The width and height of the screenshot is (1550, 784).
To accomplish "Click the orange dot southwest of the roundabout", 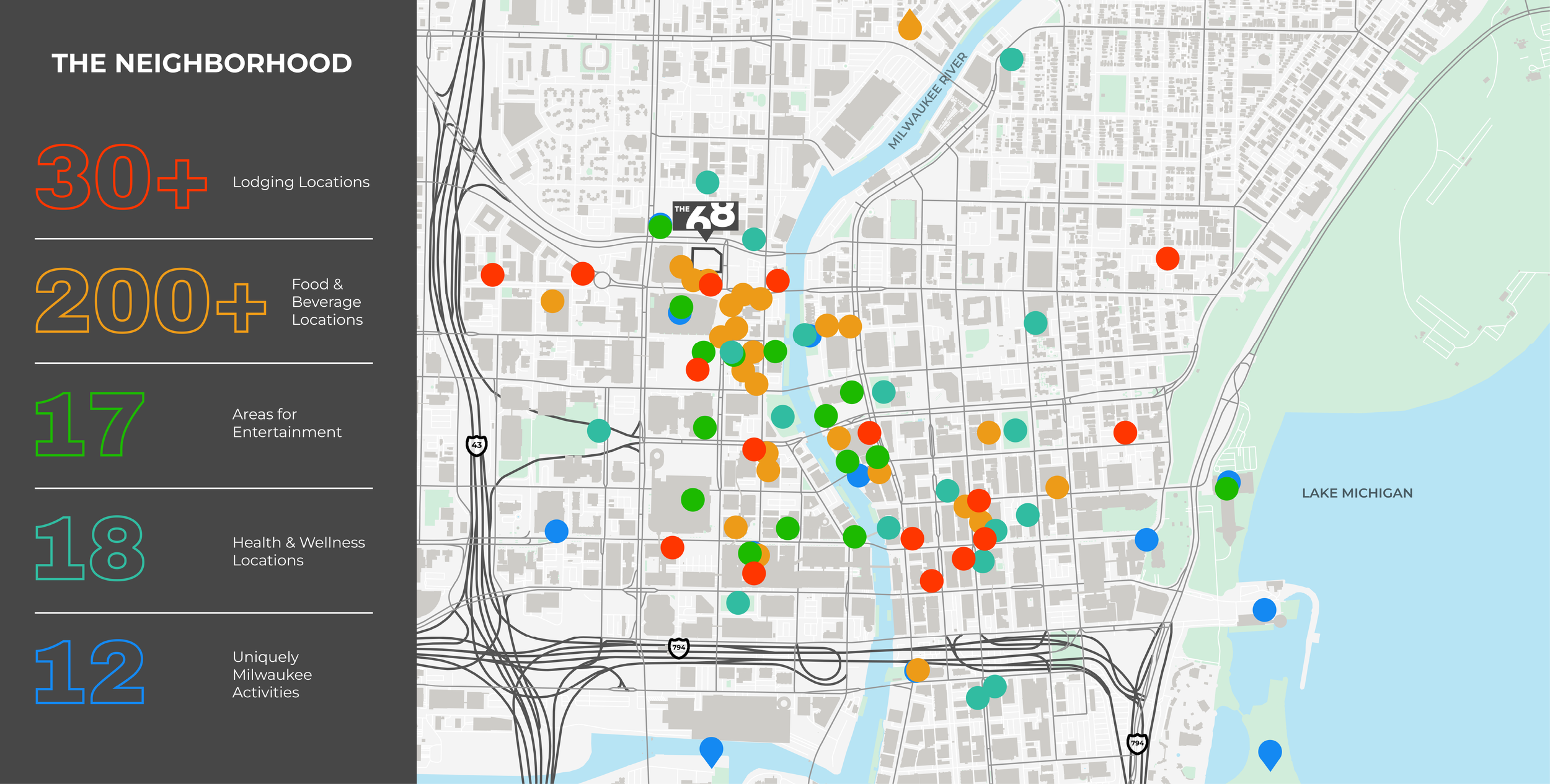I will click(552, 301).
